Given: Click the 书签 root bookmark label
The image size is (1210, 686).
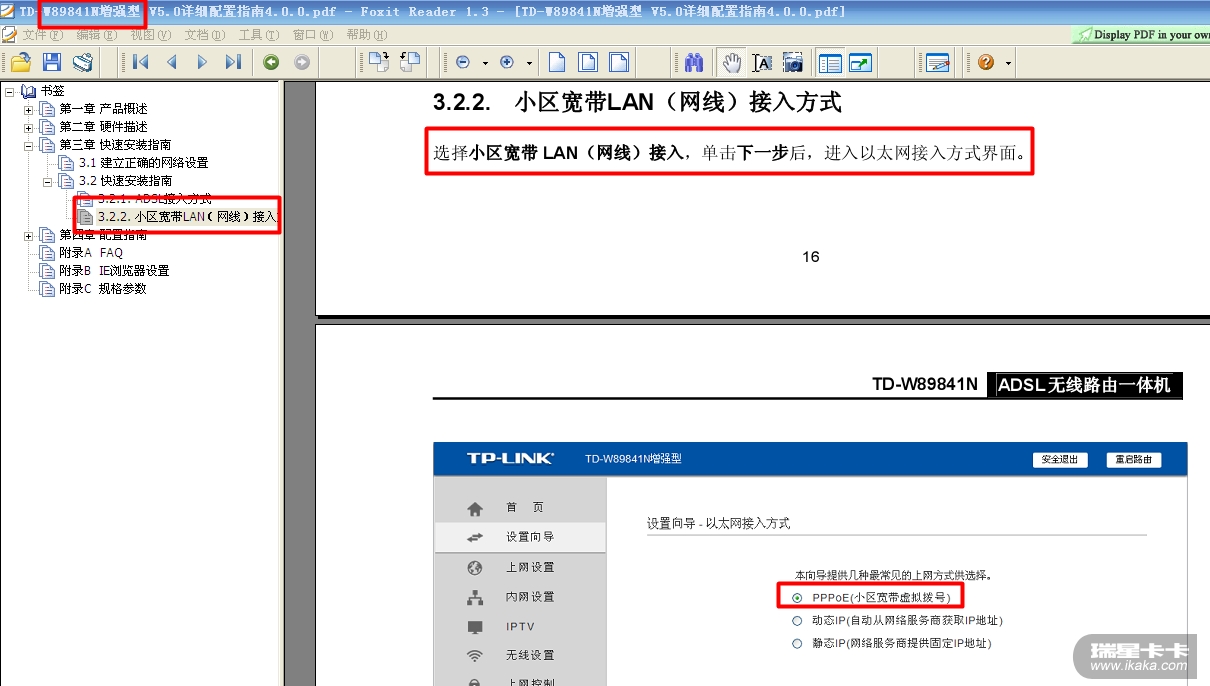Looking at the screenshot, I should click(52, 91).
